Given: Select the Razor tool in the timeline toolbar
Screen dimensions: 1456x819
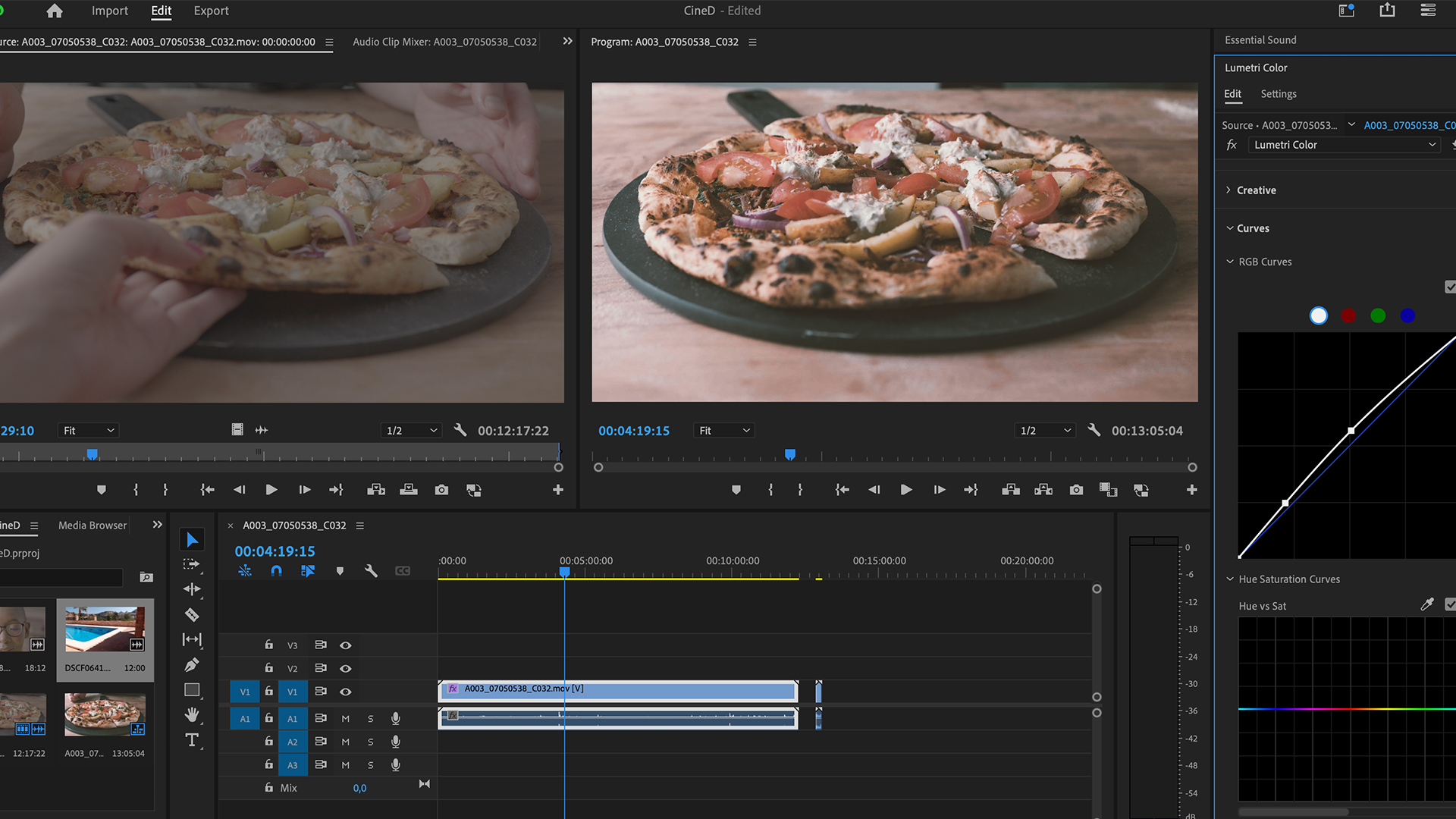Looking at the screenshot, I should [x=192, y=615].
